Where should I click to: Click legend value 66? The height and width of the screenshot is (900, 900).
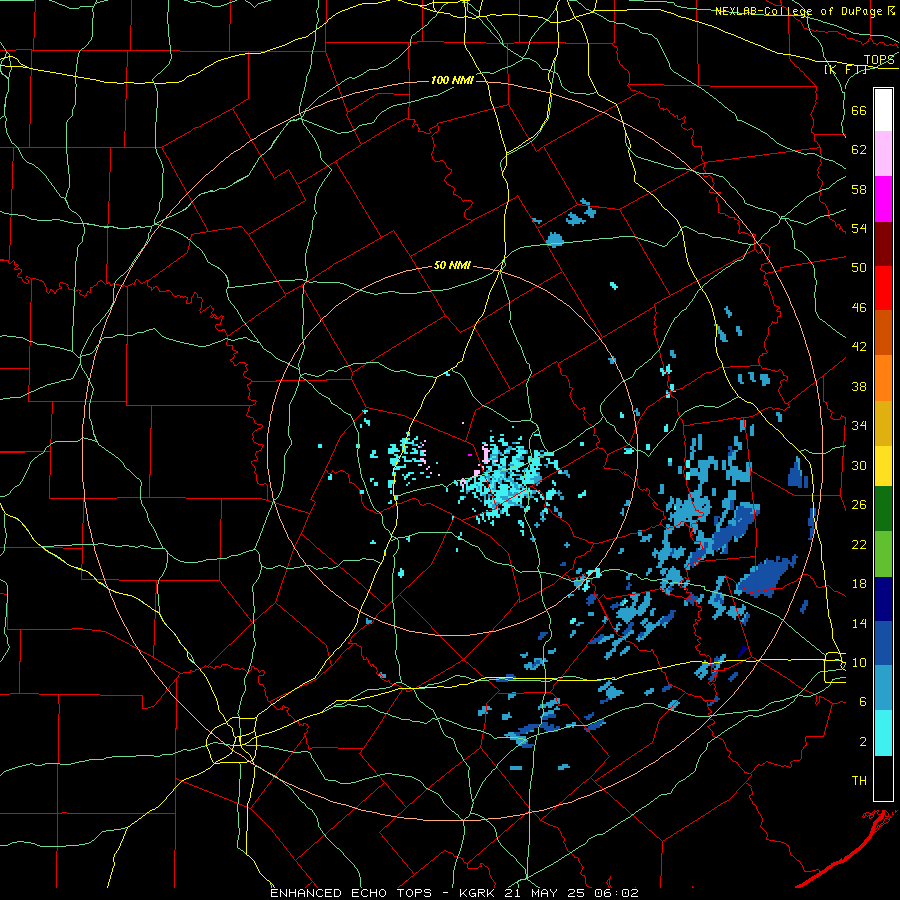(859, 110)
